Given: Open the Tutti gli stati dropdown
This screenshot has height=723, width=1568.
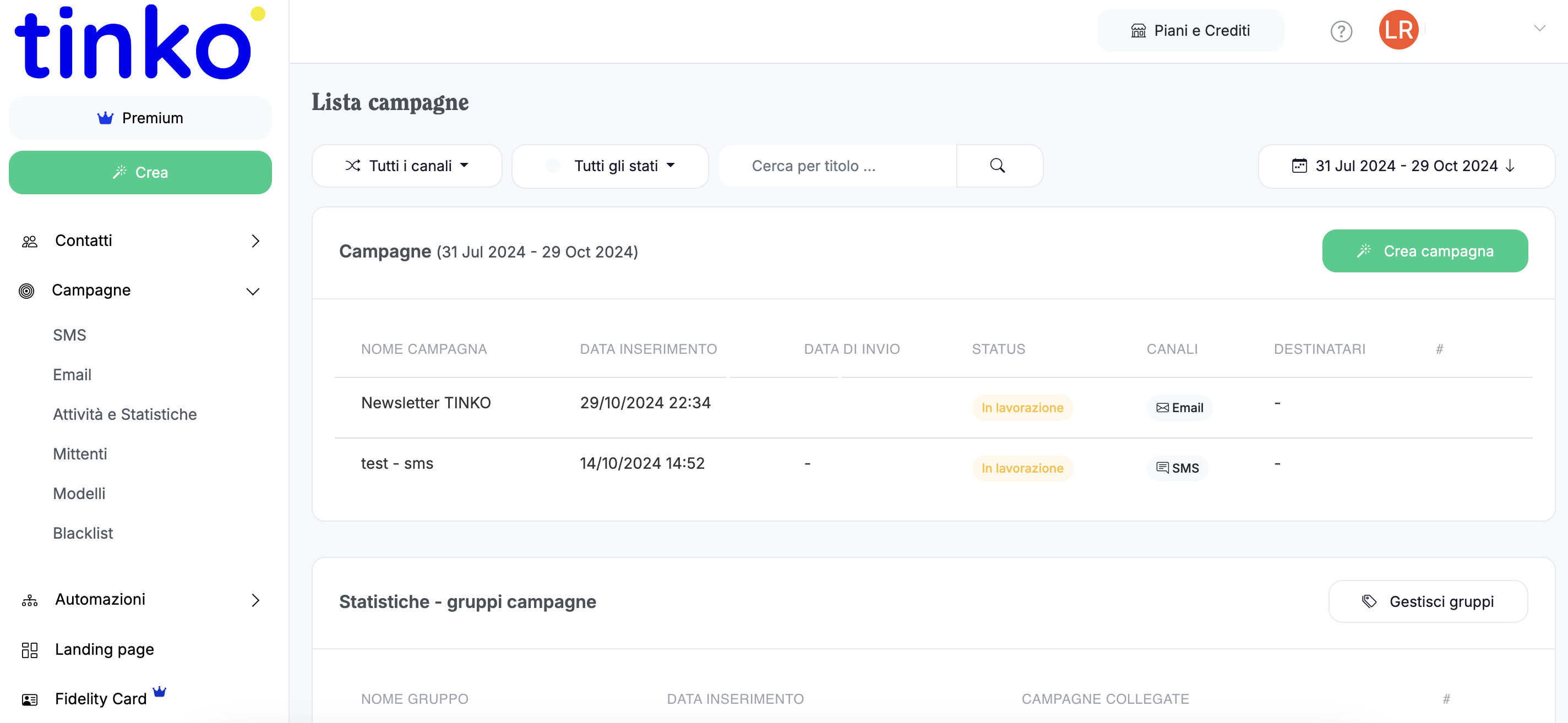Looking at the screenshot, I should coord(610,166).
